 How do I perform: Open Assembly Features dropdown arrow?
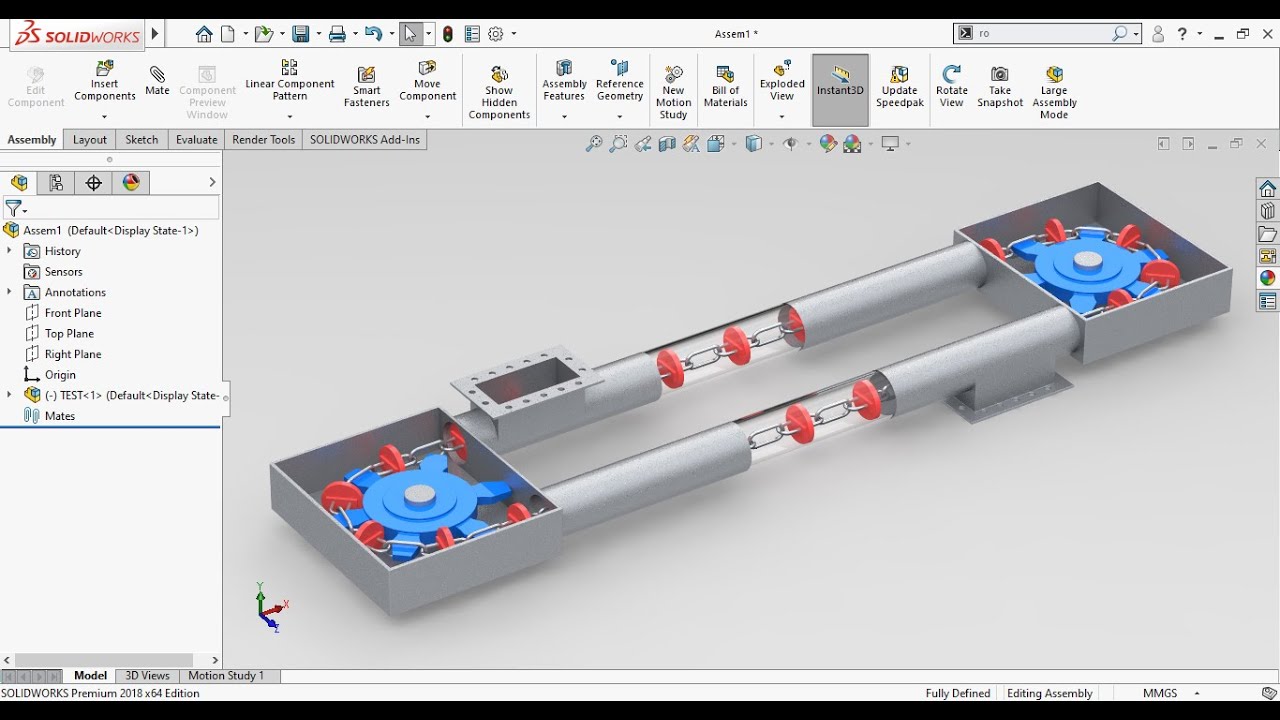[x=564, y=117]
